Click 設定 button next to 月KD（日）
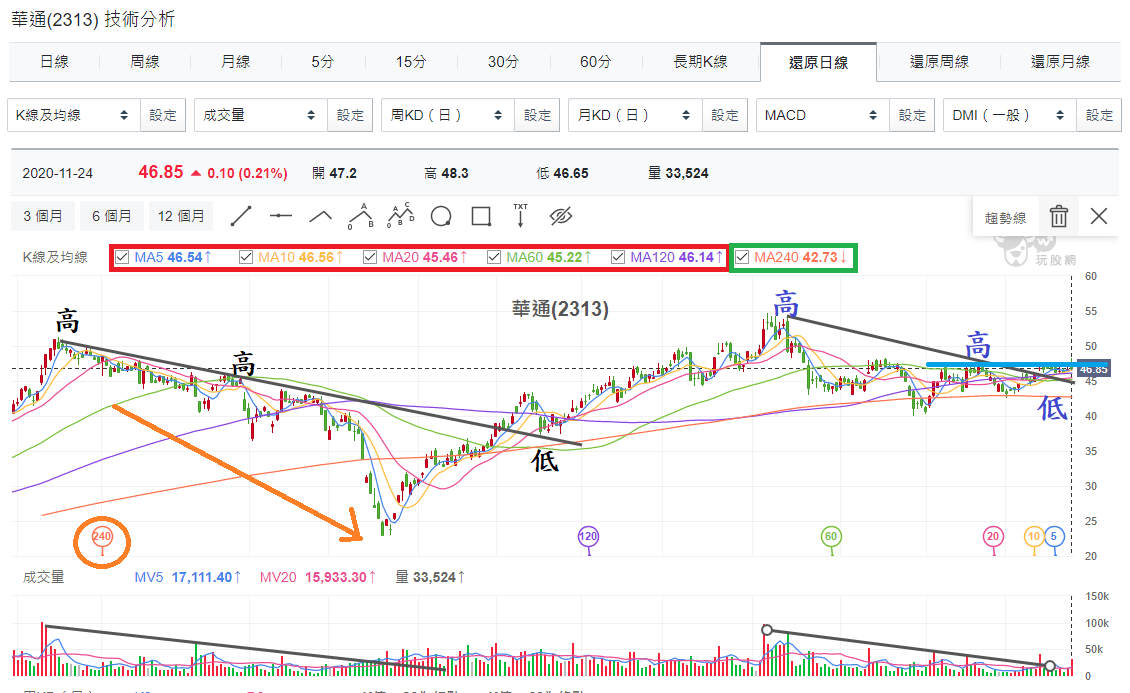The height and width of the screenshot is (693, 1130). (x=725, y=115)
